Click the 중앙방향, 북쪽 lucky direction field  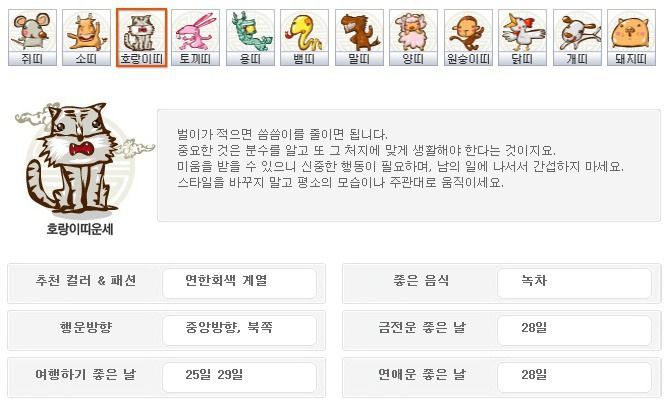pos(239,330)
